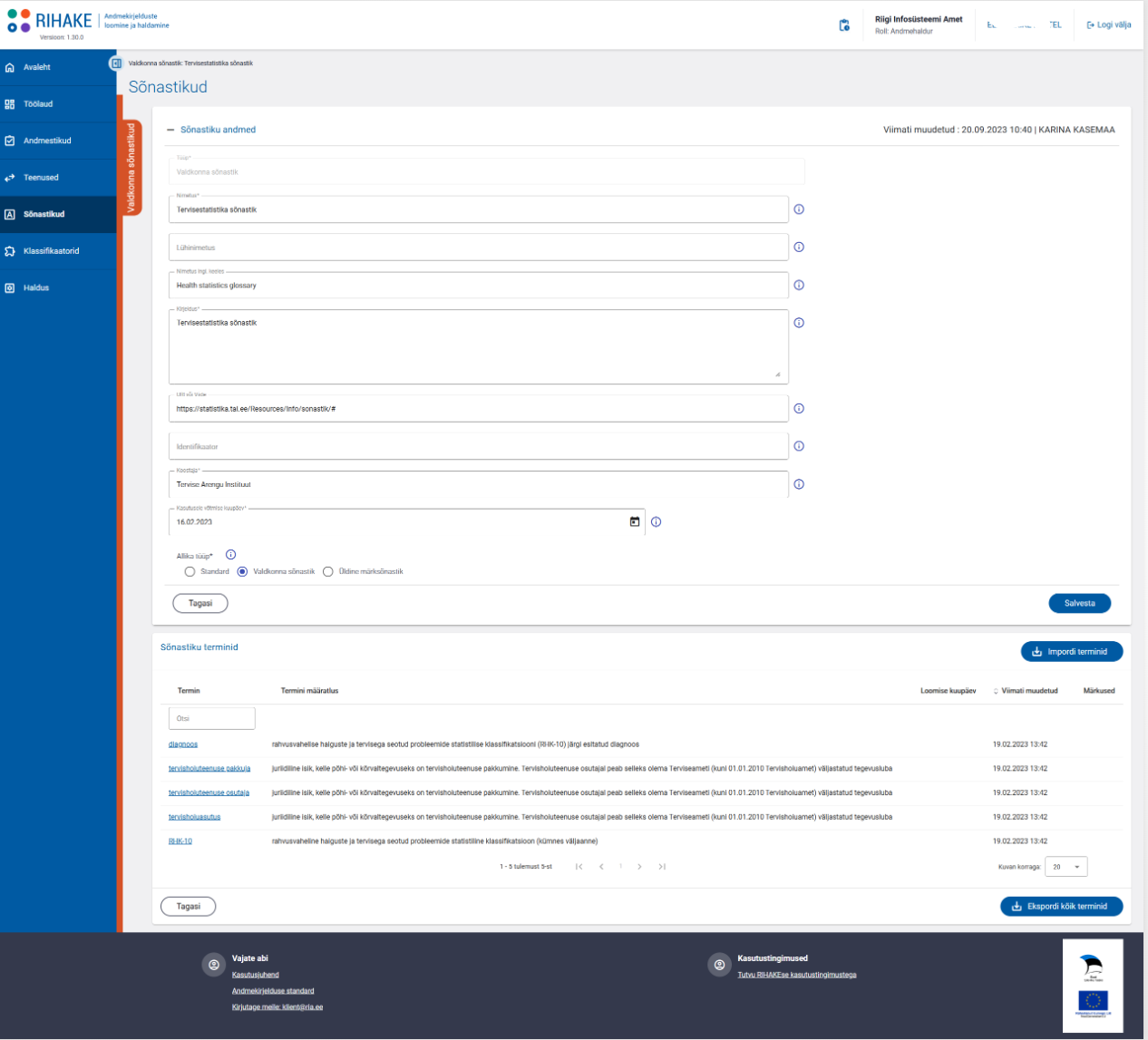Open the RHK-10 term link
The width and height of the screenshot is (1148, 1040).
point(180,841)
